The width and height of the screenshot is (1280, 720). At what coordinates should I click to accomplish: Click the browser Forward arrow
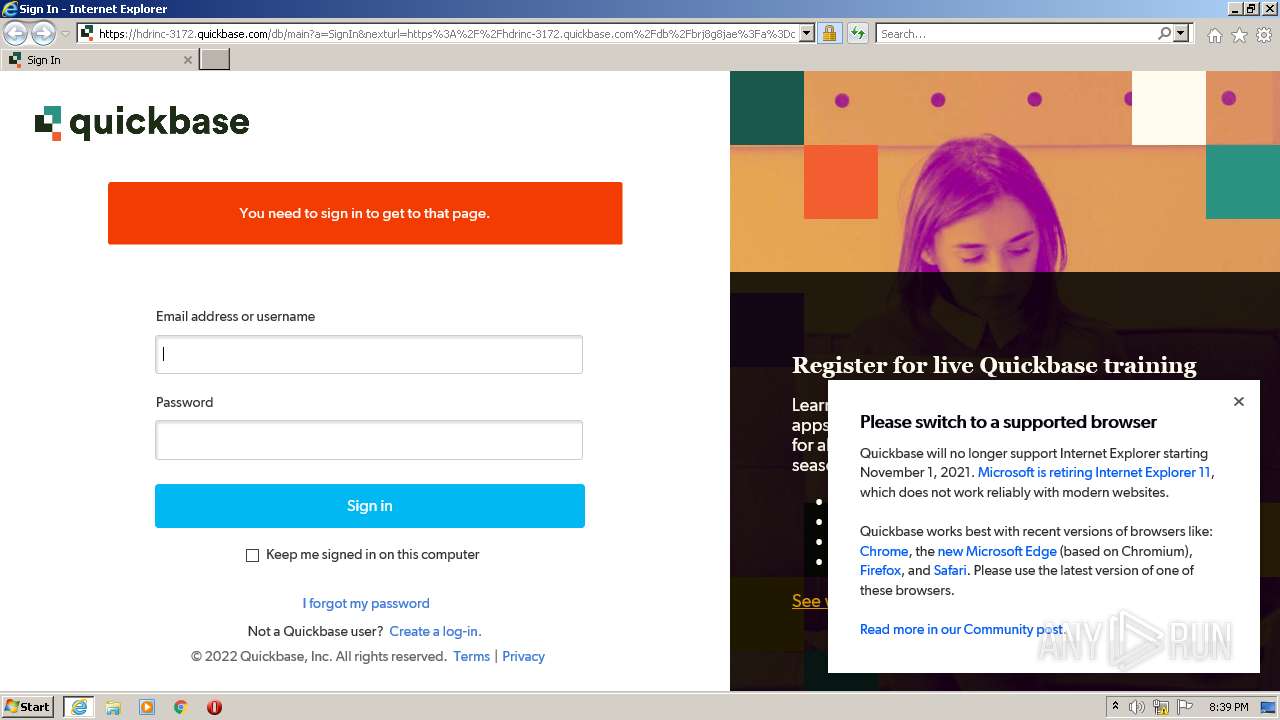point(43,34)
